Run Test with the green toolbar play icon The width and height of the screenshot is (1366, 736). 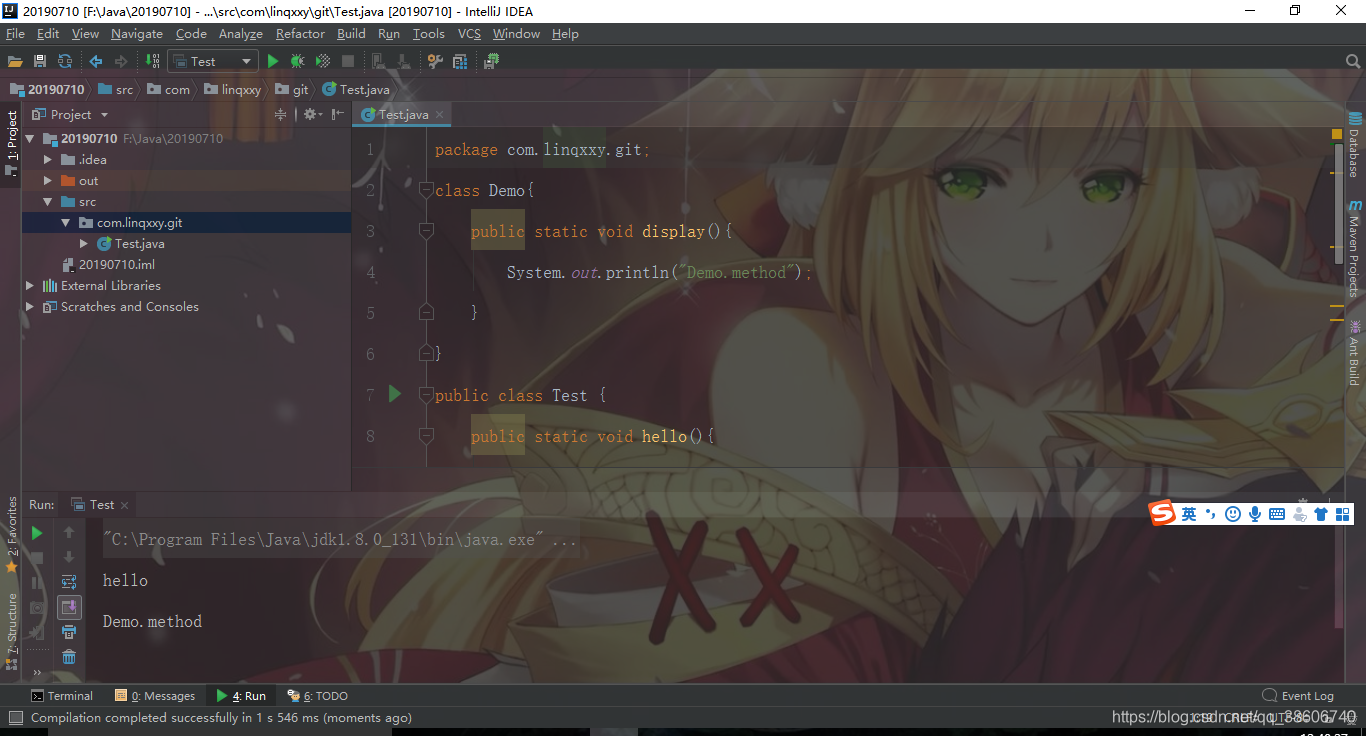[273, 61]
